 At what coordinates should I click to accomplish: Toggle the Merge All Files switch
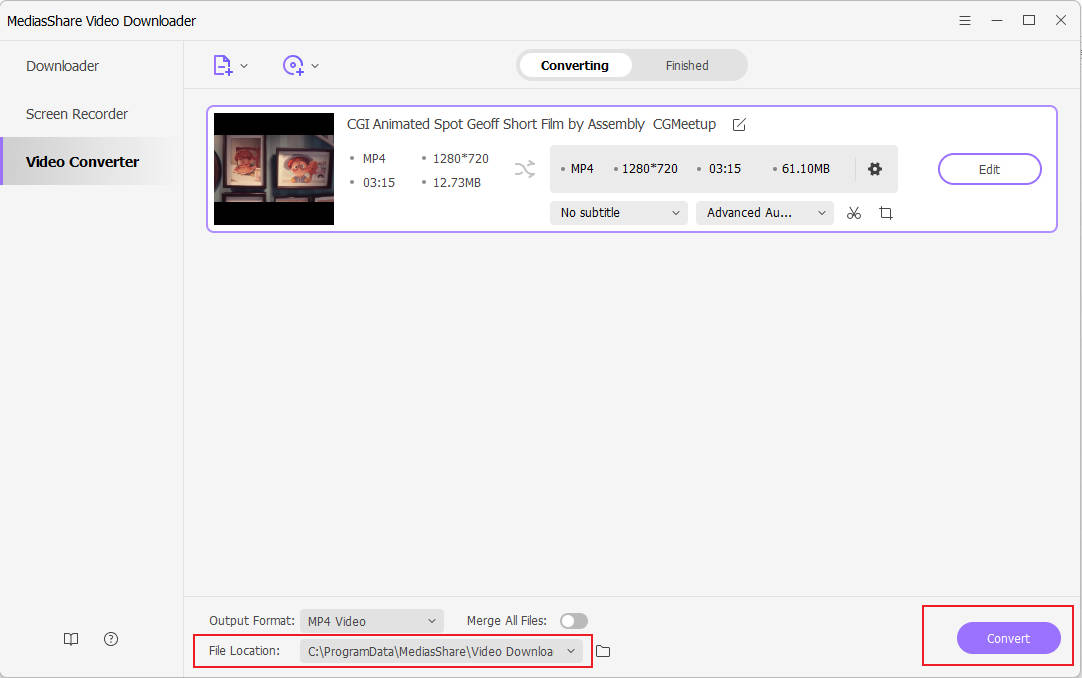click(573, 621)
